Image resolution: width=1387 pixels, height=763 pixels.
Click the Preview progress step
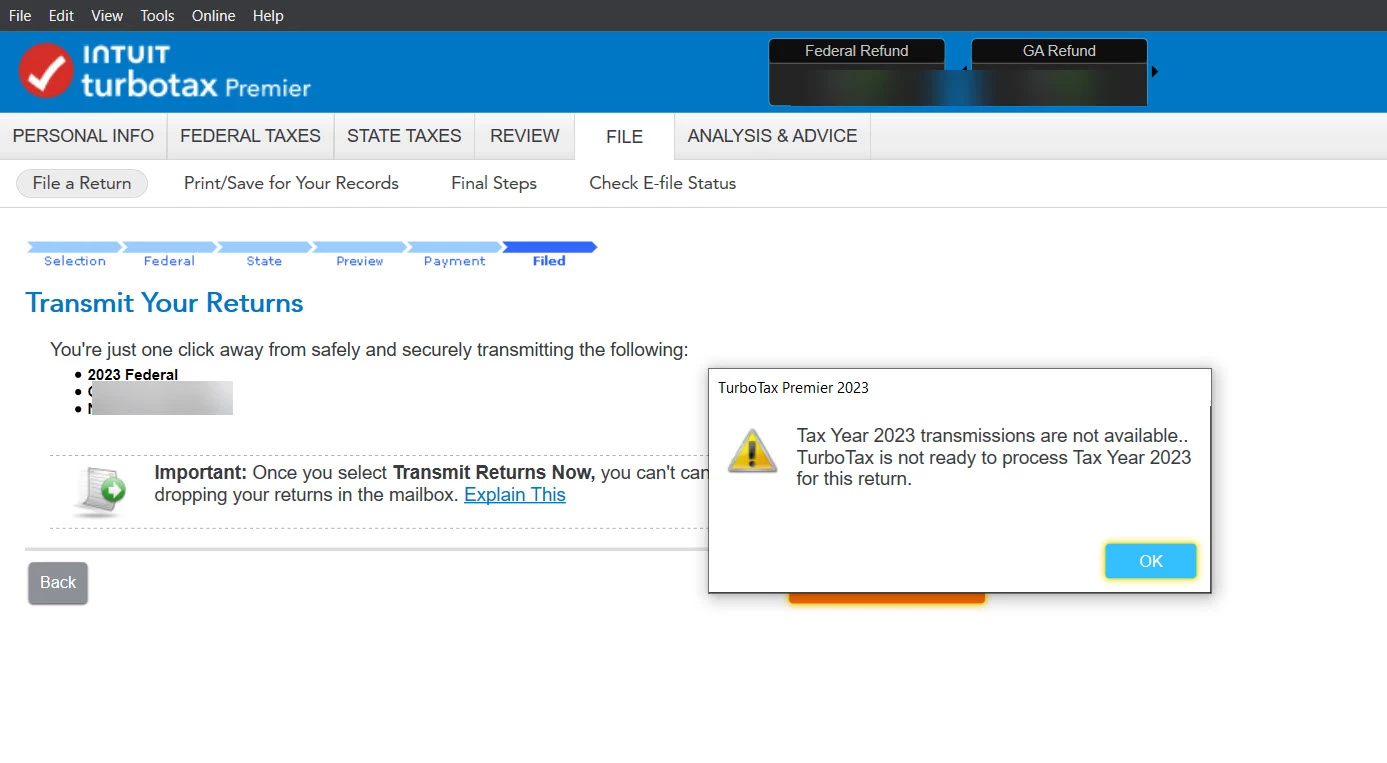359,254
